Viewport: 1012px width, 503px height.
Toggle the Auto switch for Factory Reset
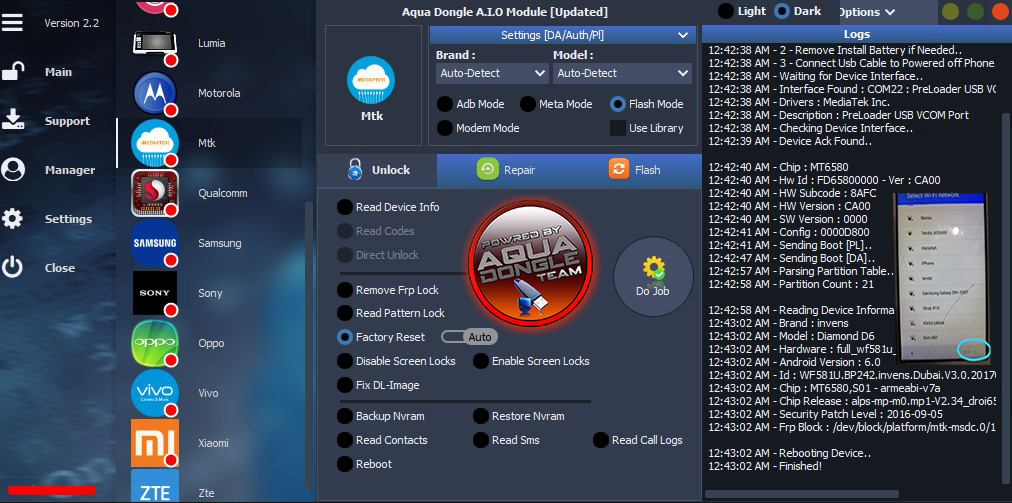point(470,337)
